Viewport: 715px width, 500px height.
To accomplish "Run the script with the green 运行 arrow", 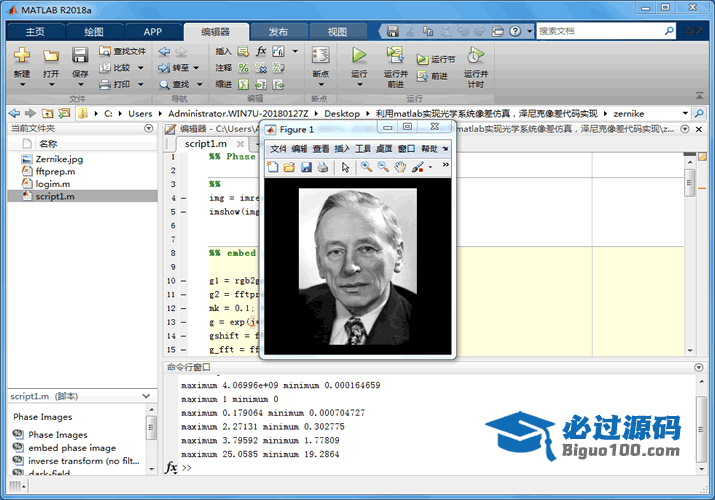I will point(359,55).
